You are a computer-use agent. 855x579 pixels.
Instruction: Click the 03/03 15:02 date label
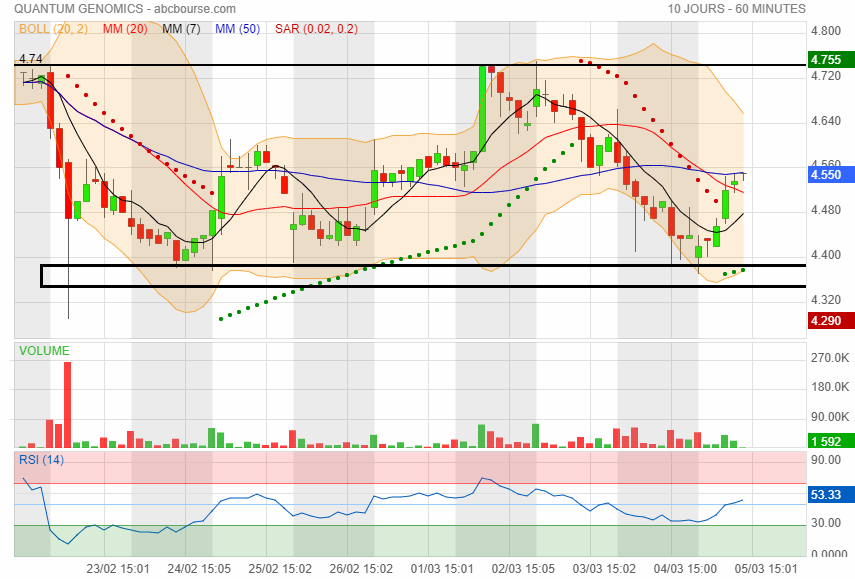tap(604, 569)
